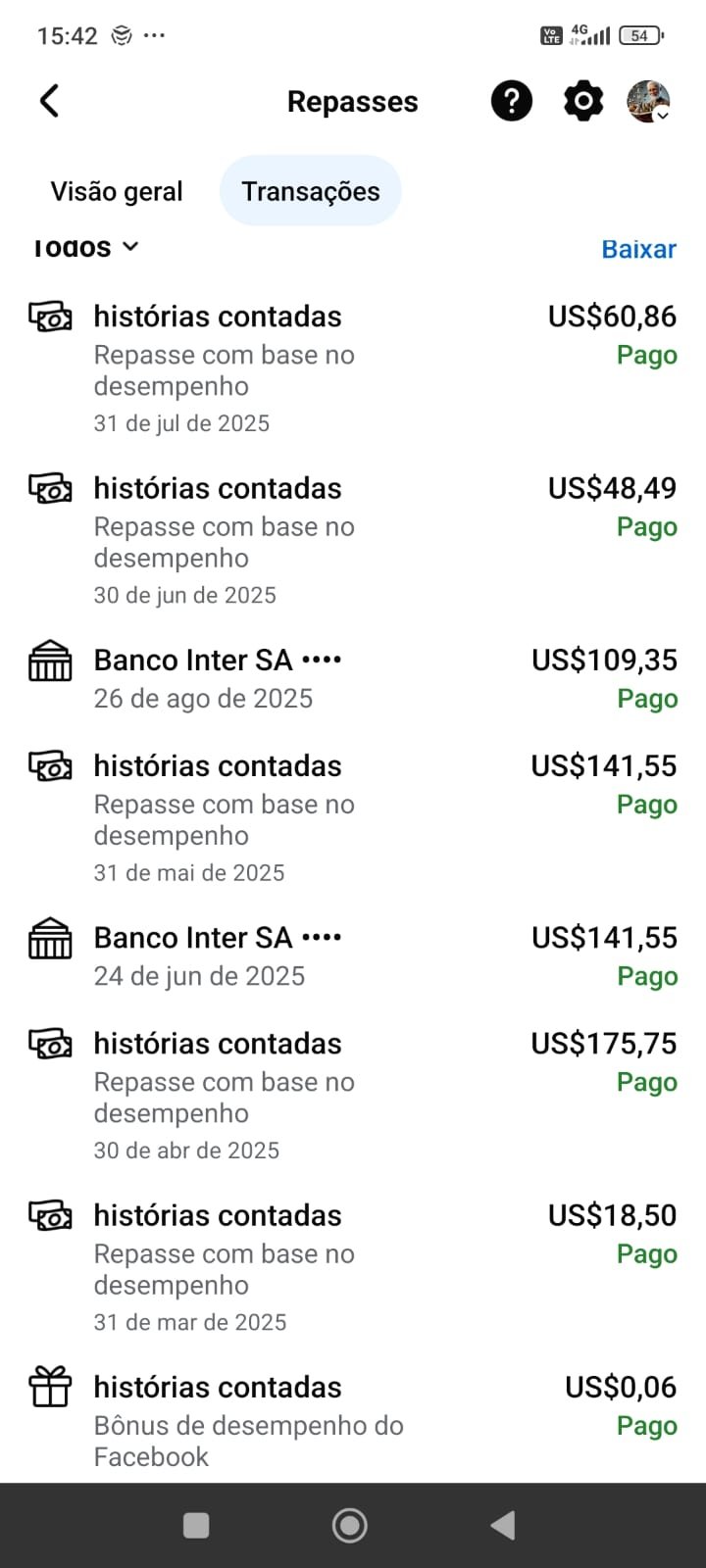Expand the Todos filter dropdown
Image resolution: width=706 pixels, height=1568 pixels.
(86, 248)
